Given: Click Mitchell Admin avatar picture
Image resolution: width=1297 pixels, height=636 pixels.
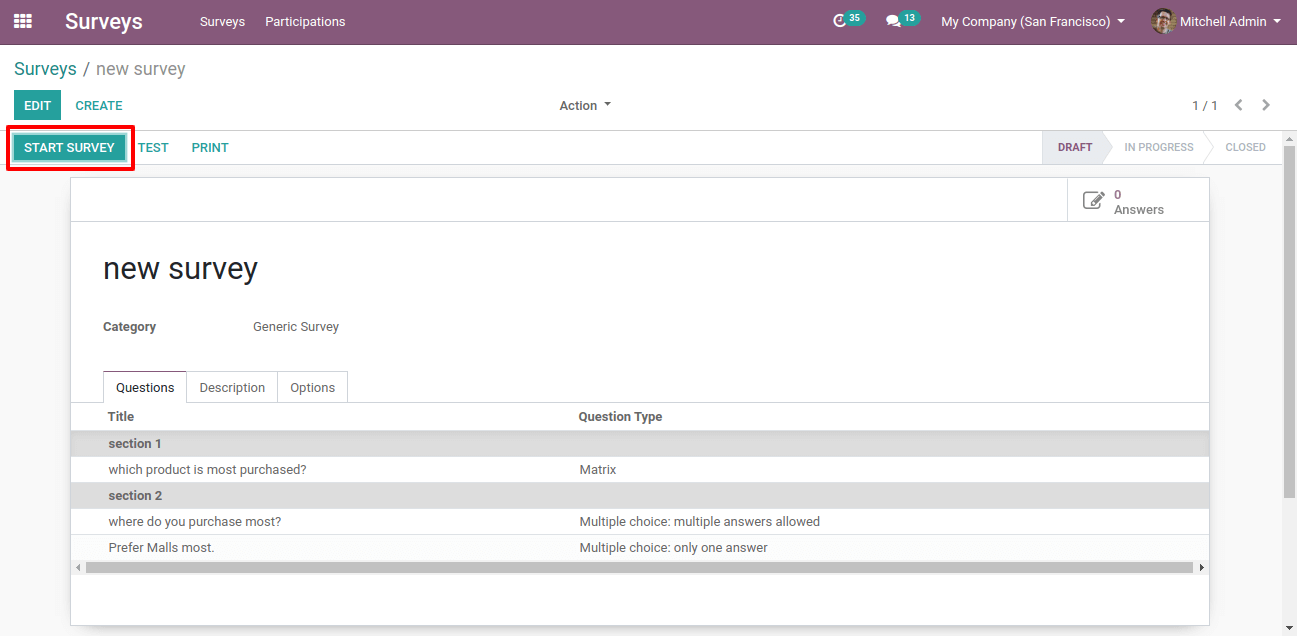Looking at the screenshot, I should [1163, 21].
